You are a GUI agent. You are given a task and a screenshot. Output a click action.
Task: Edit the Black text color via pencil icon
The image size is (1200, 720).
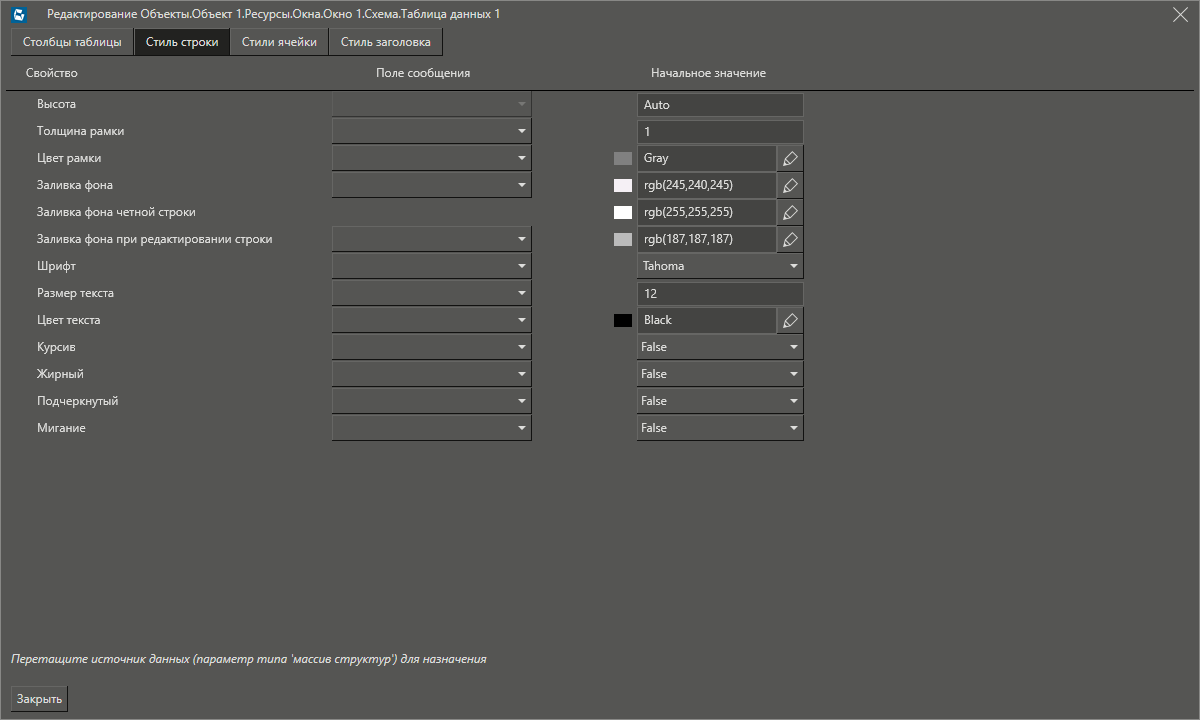(790, 319)
